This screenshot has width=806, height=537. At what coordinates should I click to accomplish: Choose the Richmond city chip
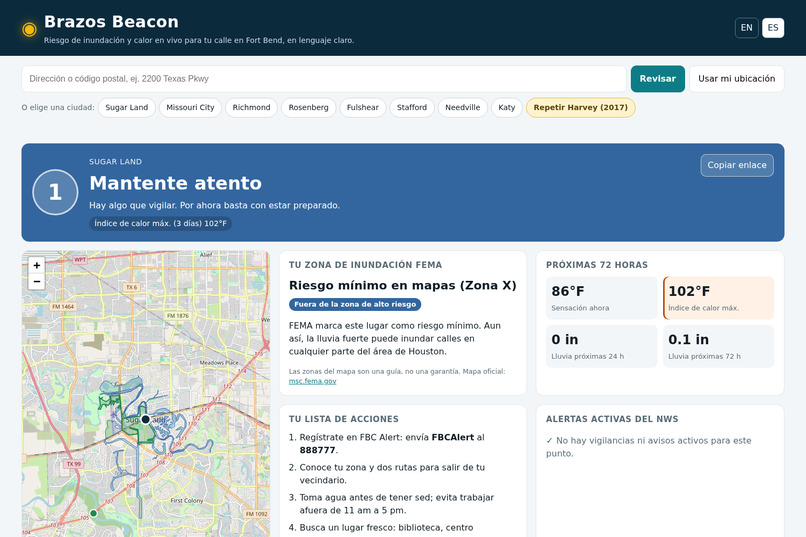click(251, 107)
